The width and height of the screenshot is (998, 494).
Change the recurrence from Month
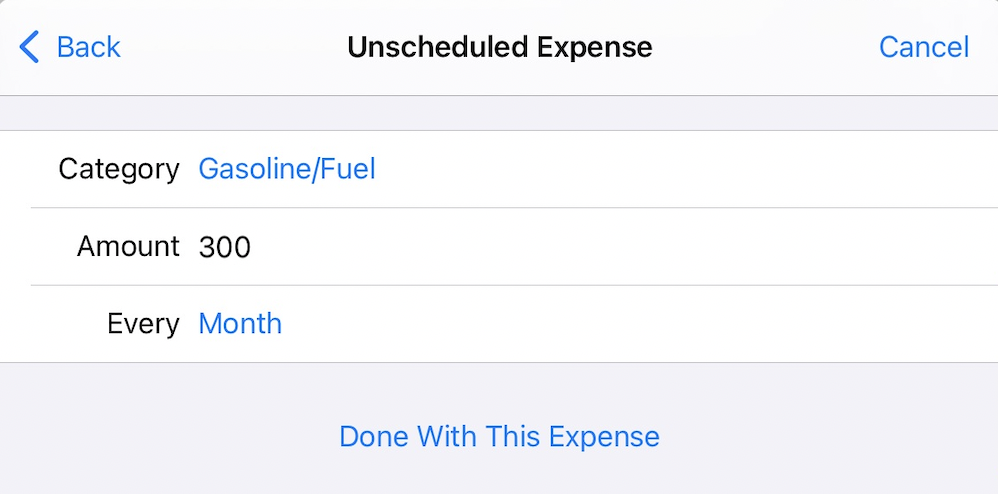click(x=240, y=324)
